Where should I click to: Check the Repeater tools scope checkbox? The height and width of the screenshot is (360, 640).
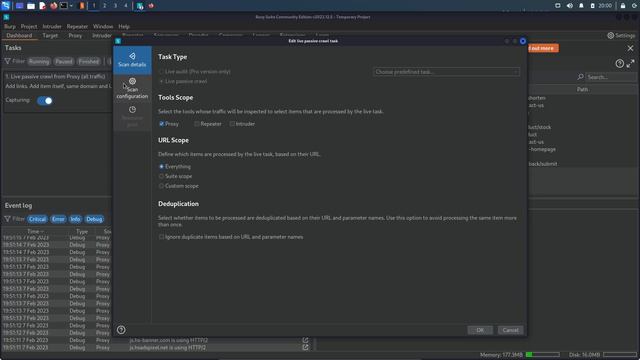[197, 124]
